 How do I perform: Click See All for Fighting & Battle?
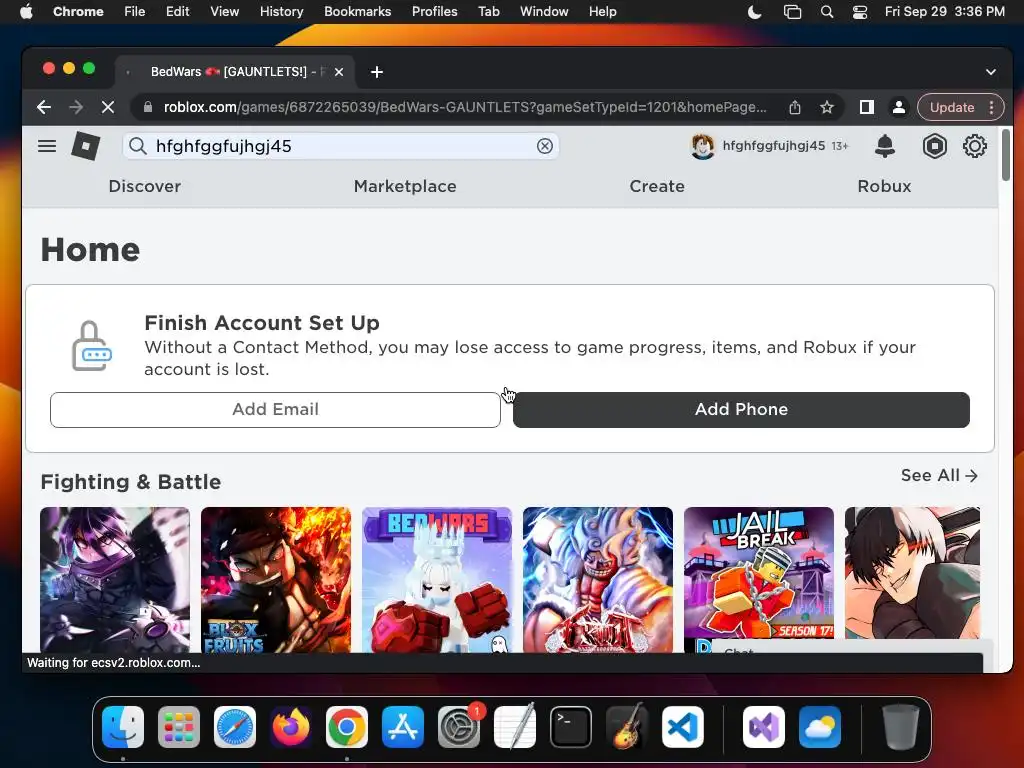pos(939,475)
